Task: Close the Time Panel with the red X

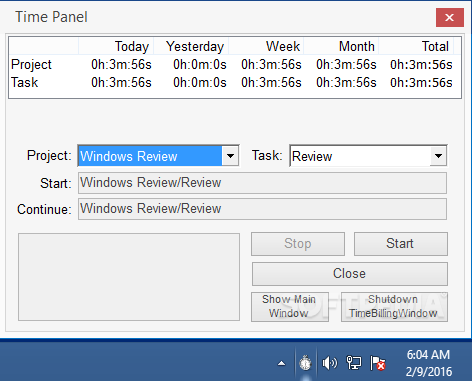Action: 450,17
